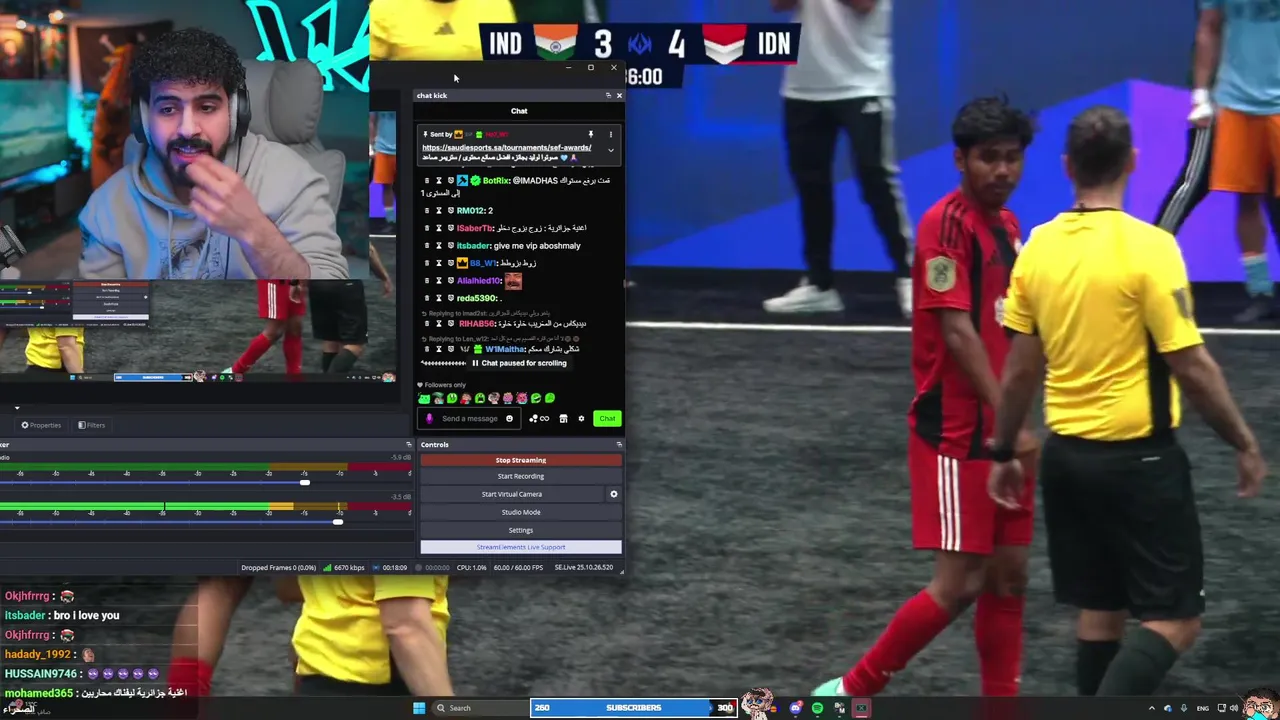Click the Send a message input field
Image resolution: width=1280 pixels, height=720 pixels.
coord(470,419)
